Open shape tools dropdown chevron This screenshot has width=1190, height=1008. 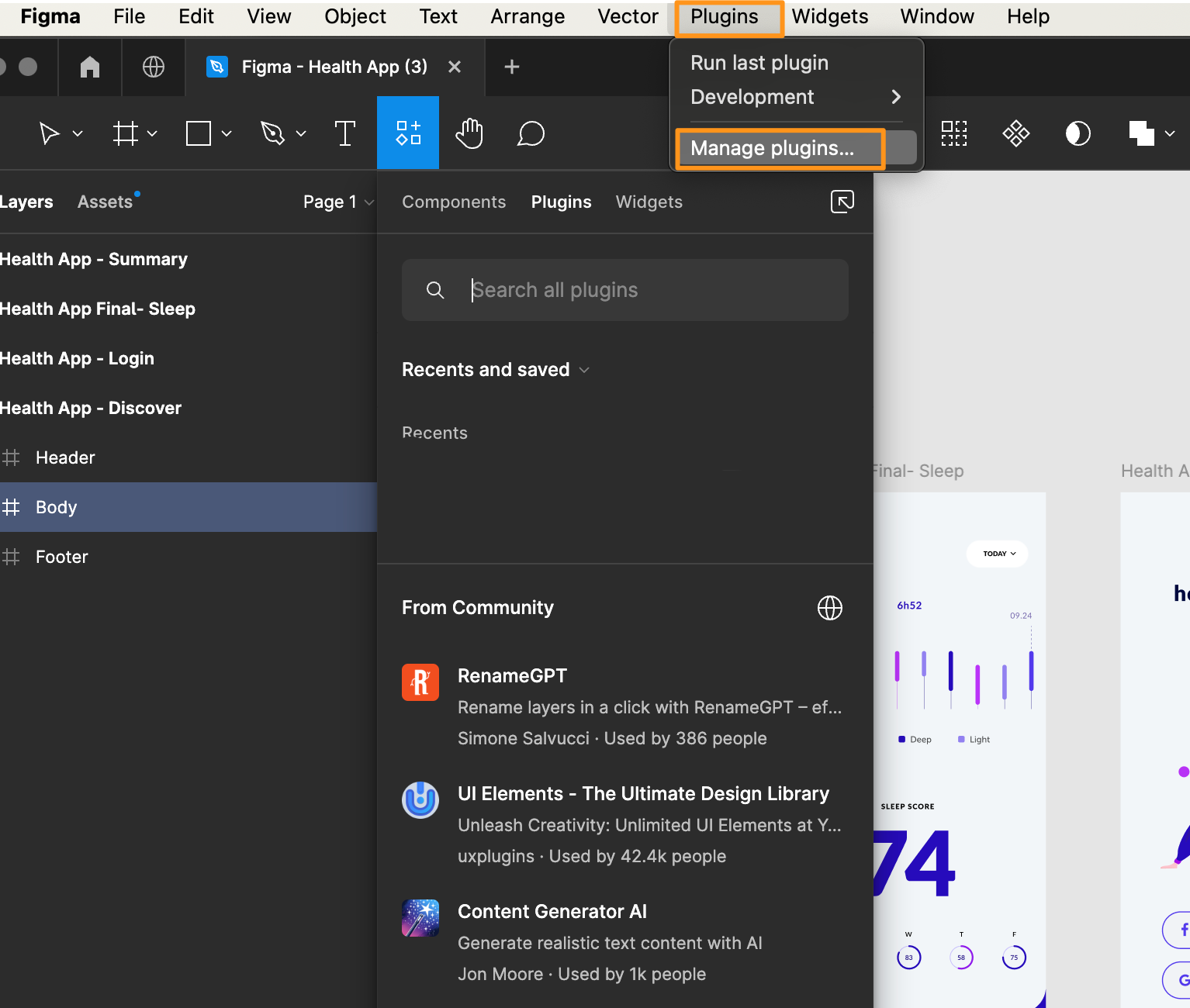[227, 133]
